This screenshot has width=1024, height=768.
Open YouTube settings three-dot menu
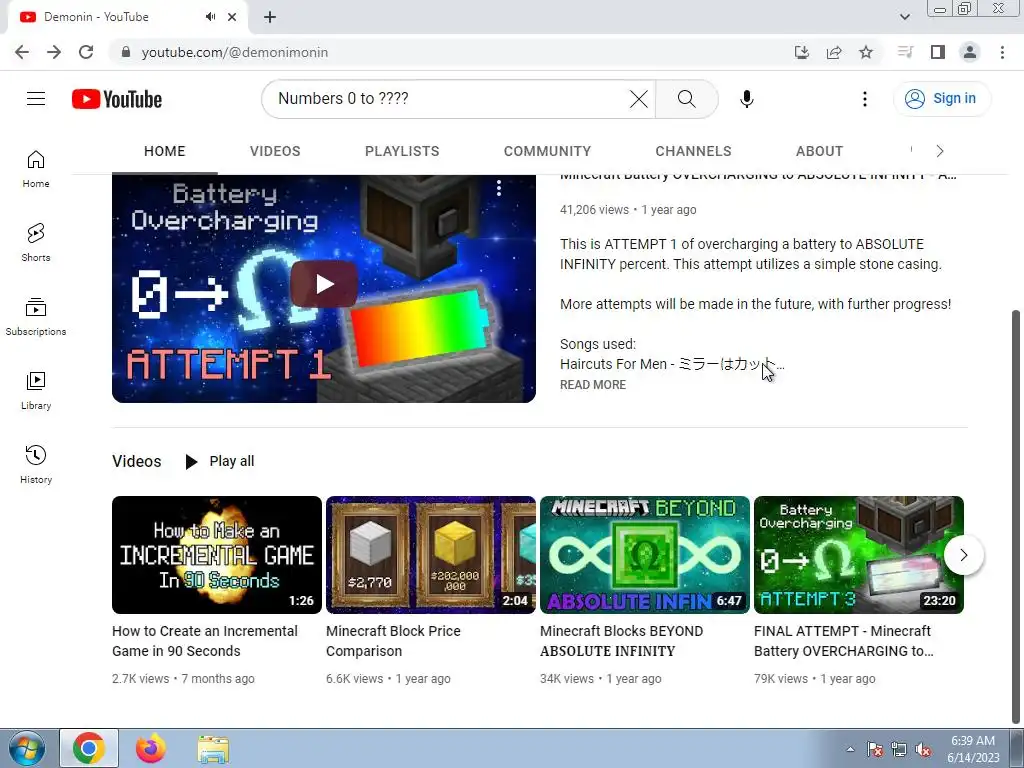tap(865, 99)
